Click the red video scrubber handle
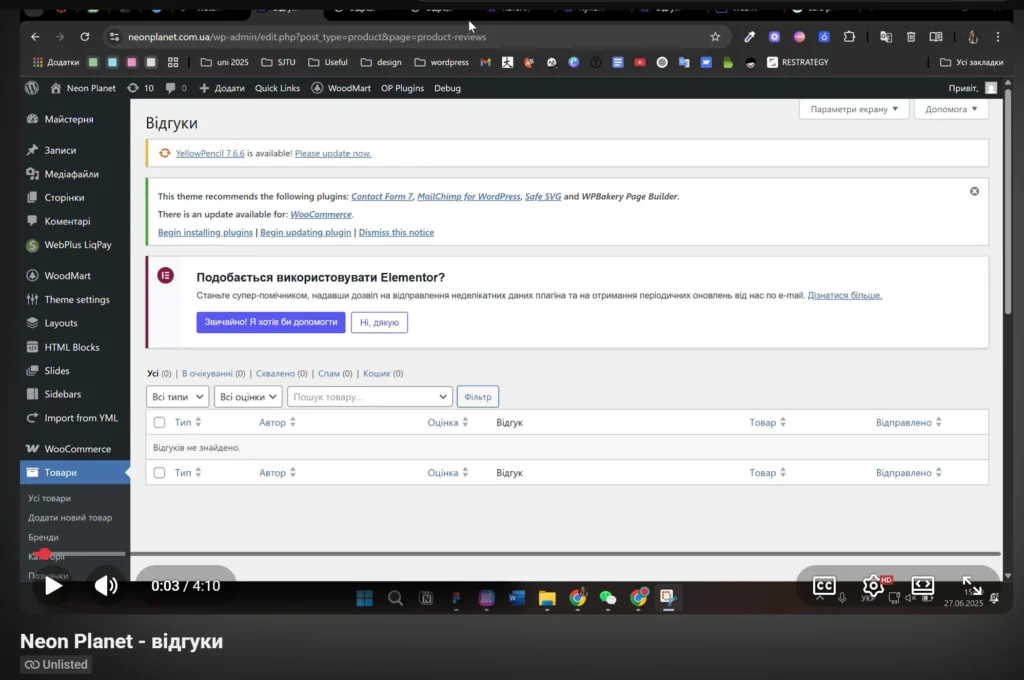 pyautogui.click(x=44, y=554)
